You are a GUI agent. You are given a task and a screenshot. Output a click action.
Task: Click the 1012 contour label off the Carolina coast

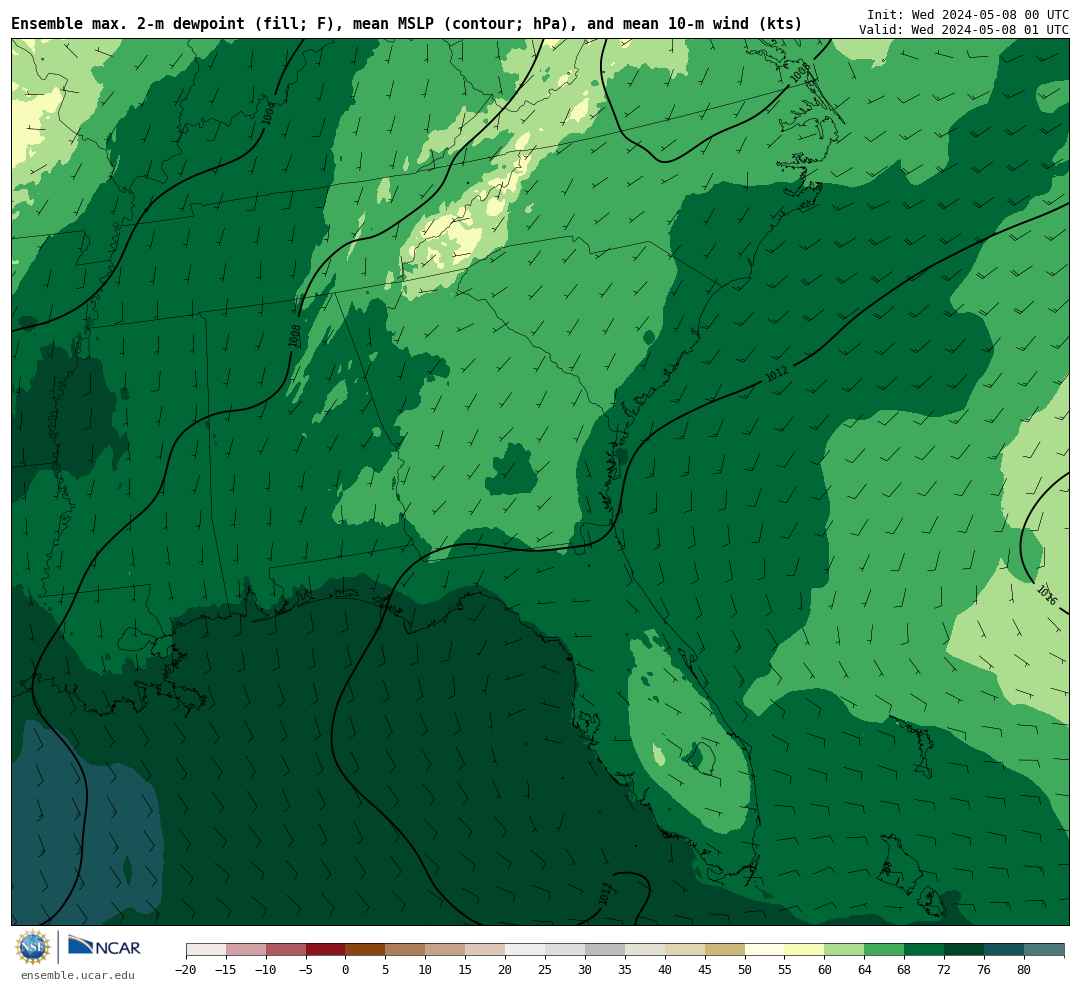[x=776, y=373]
